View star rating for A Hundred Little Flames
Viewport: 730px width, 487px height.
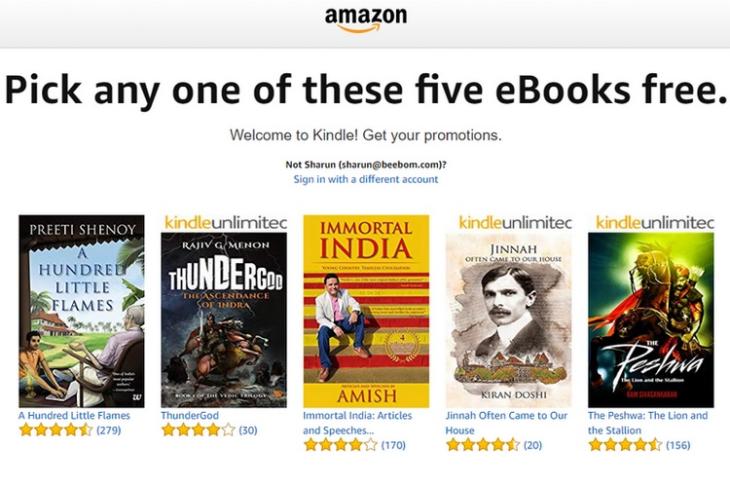coord(56,430)
